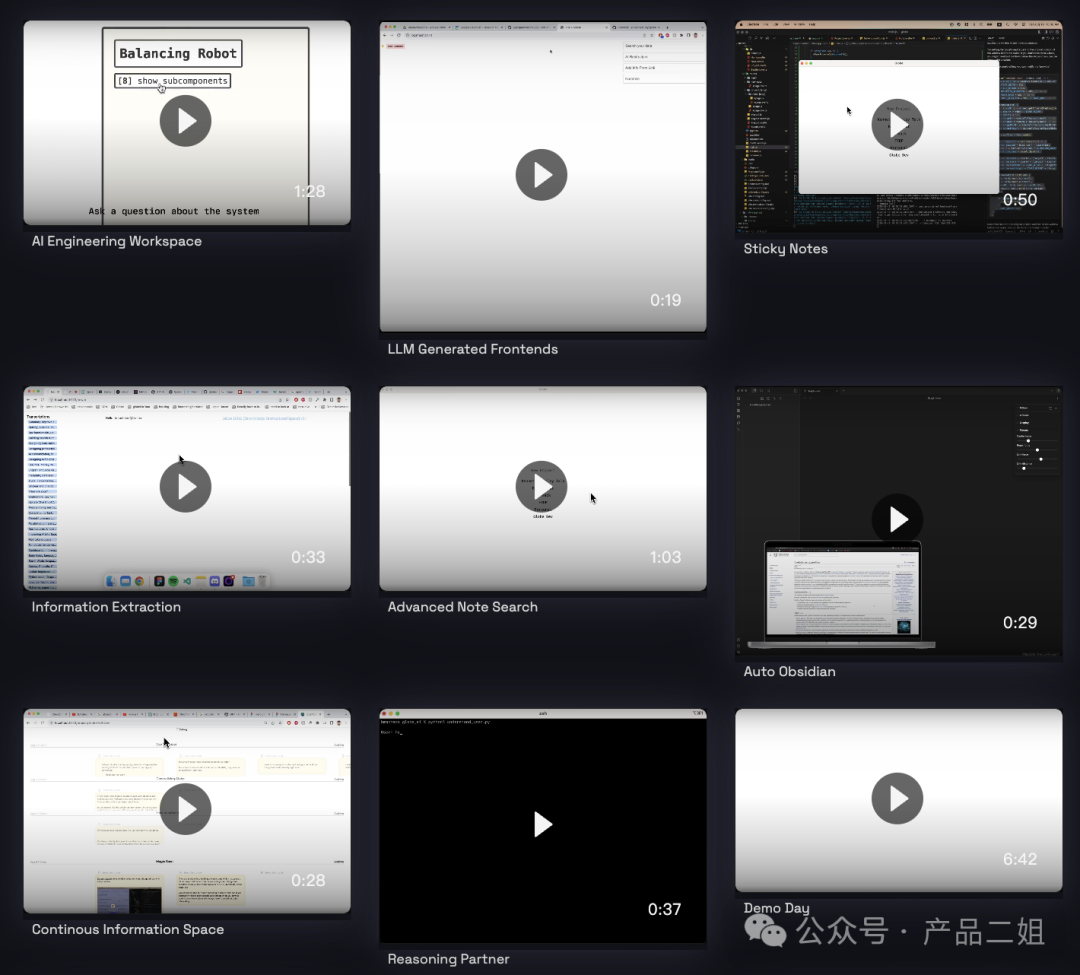Screen dimensions: 1080x975
Task: Open the "LLM Generated Frontends" title link
Action: click(472, 349)
